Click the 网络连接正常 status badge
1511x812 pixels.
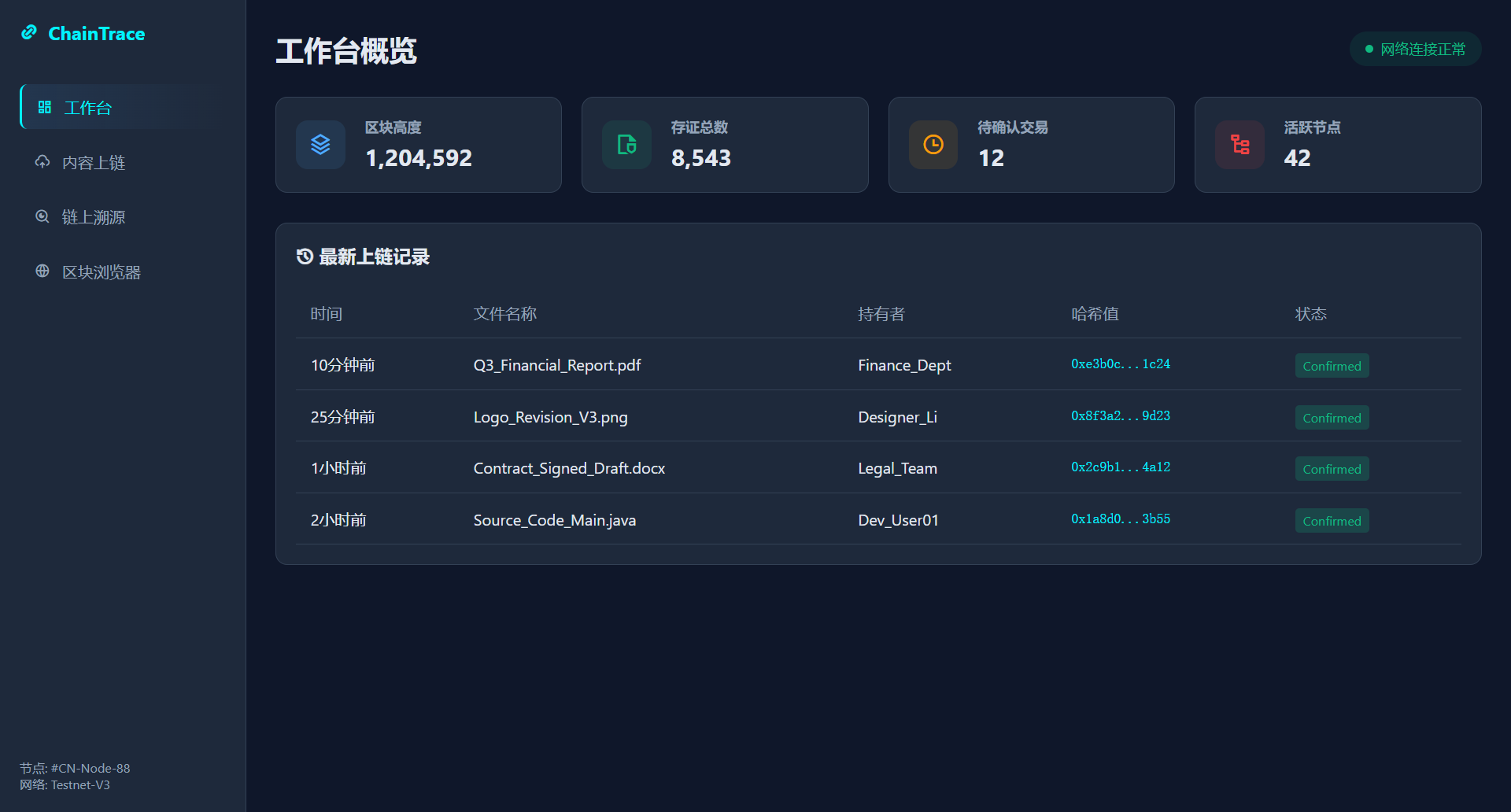click(x=1415, y=50)
